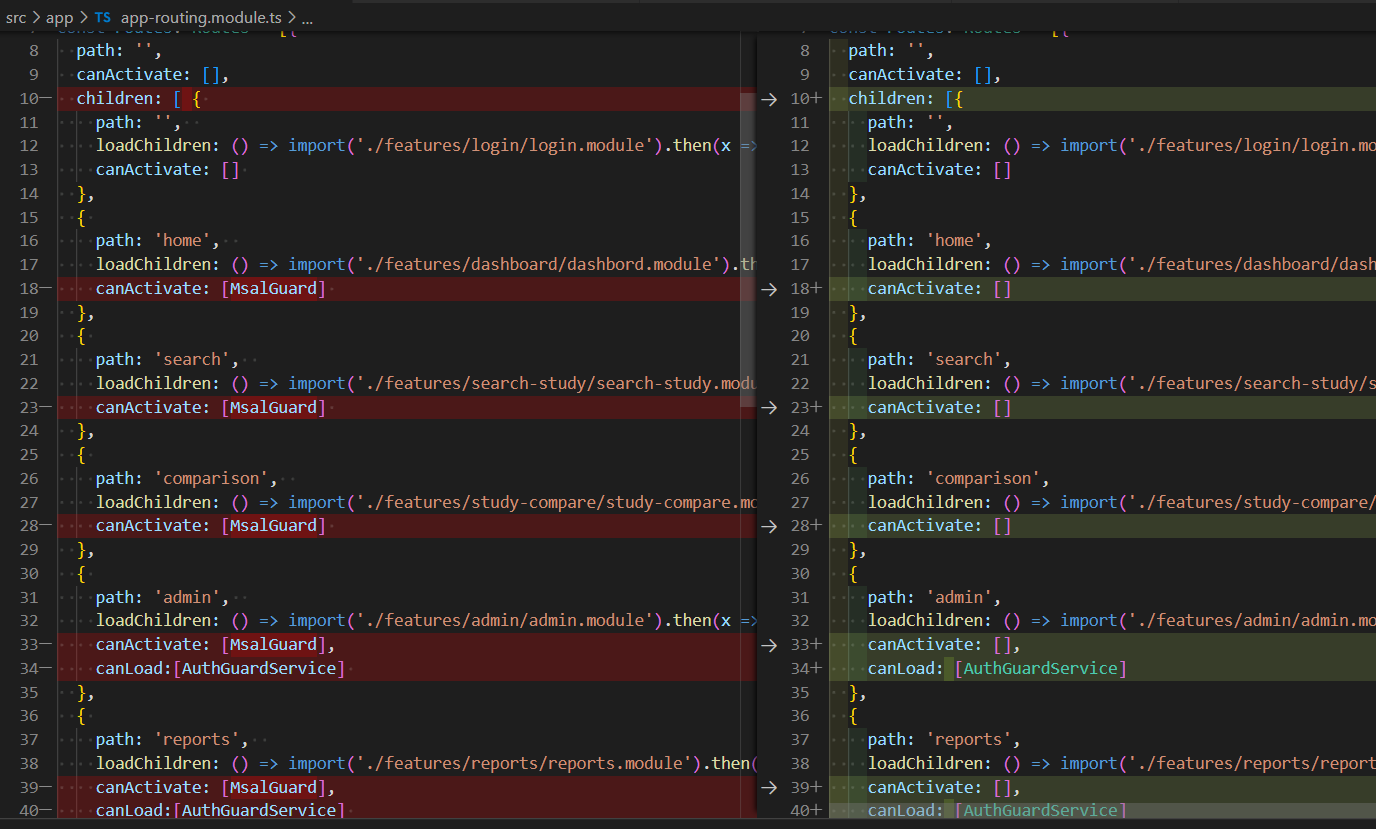
Task: Click the TypeScript file icon in the breadcrumb
Action: point(103,17)
